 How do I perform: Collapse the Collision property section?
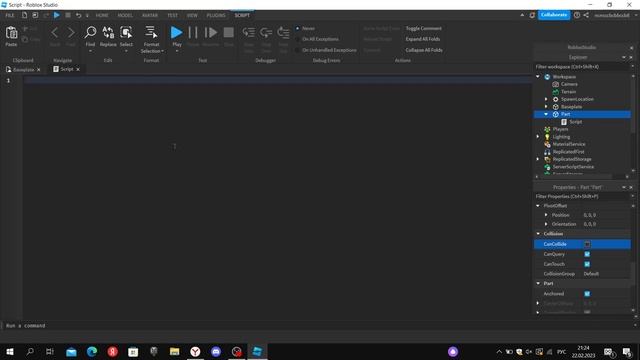click(538, 234)
